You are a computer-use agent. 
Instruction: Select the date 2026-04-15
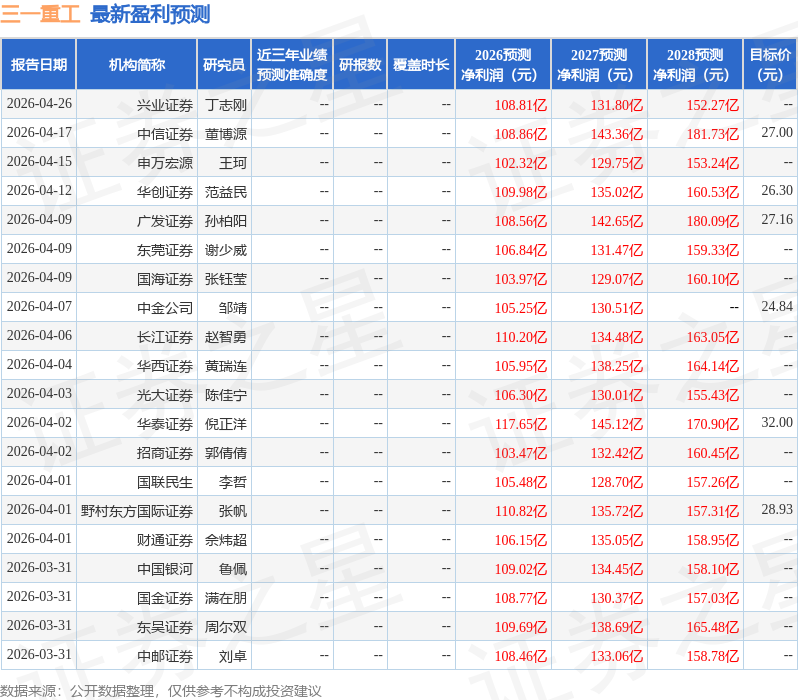click(x=39, y=161)
